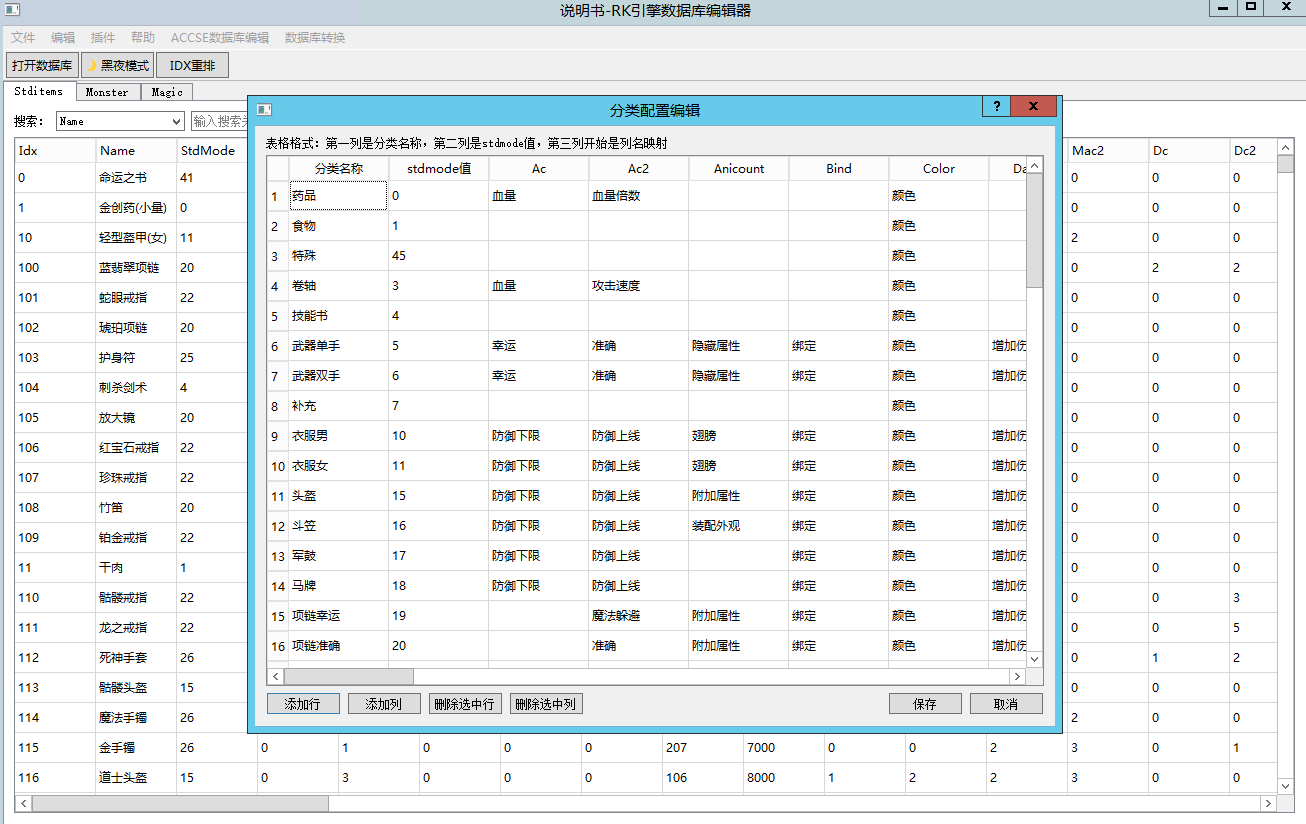Image resolution: width=1306 pixels, height=824 pixels.
Task: Click the IDX重排 toolbar button
Action: click(x=192, y=66)
